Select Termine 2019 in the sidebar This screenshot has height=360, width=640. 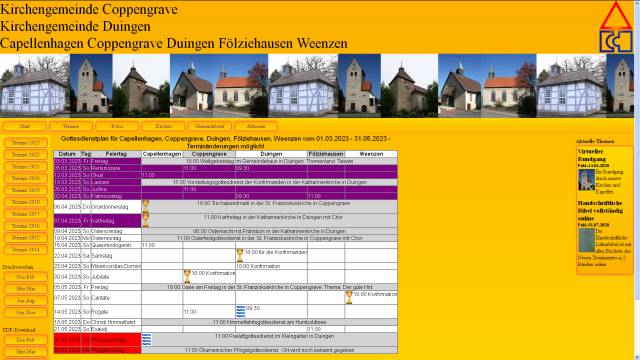pyautogui.click(x=26, y=190)
